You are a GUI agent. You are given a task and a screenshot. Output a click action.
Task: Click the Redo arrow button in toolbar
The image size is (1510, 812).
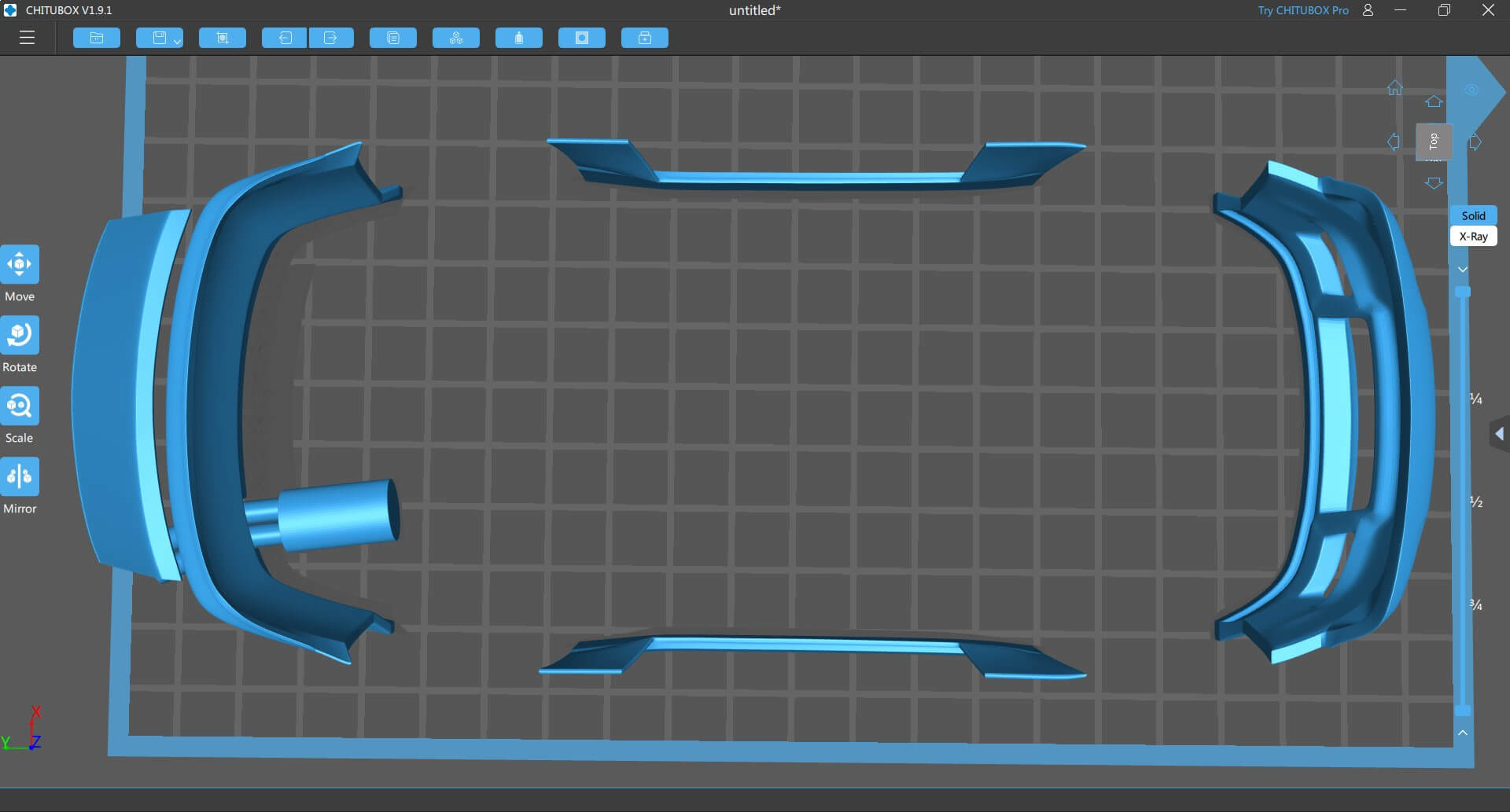(330, 38)
